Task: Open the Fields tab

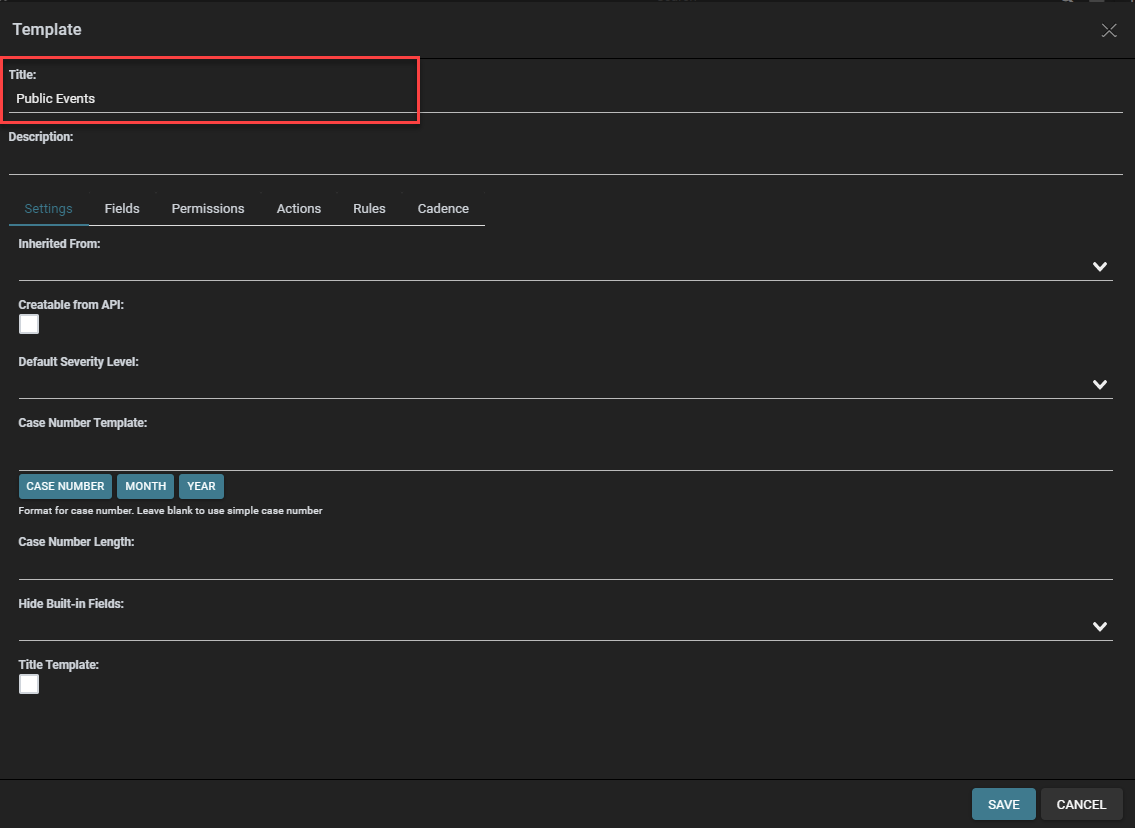Action: 122,208
